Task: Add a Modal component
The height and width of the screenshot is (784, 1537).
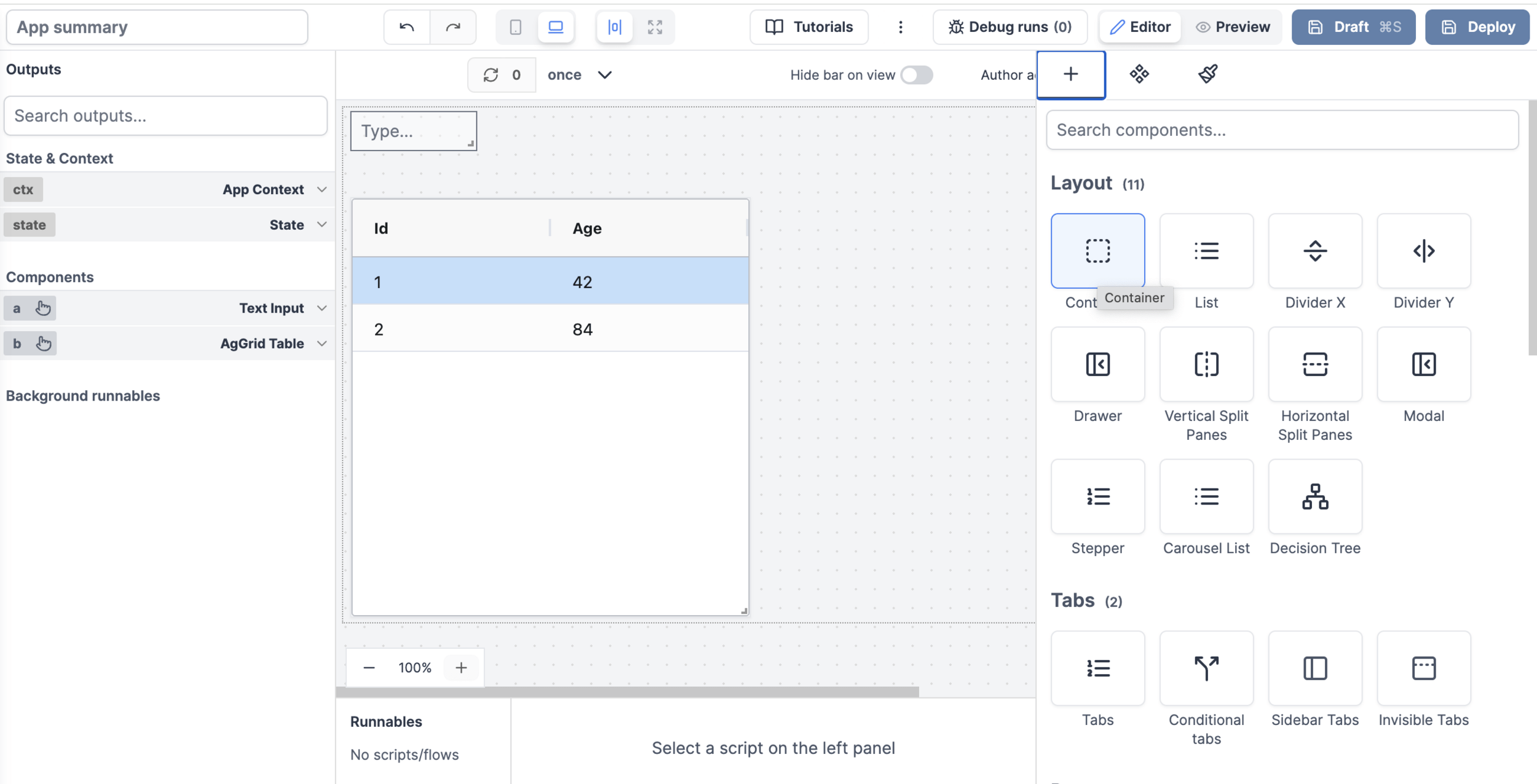Action: (1423, 364)
